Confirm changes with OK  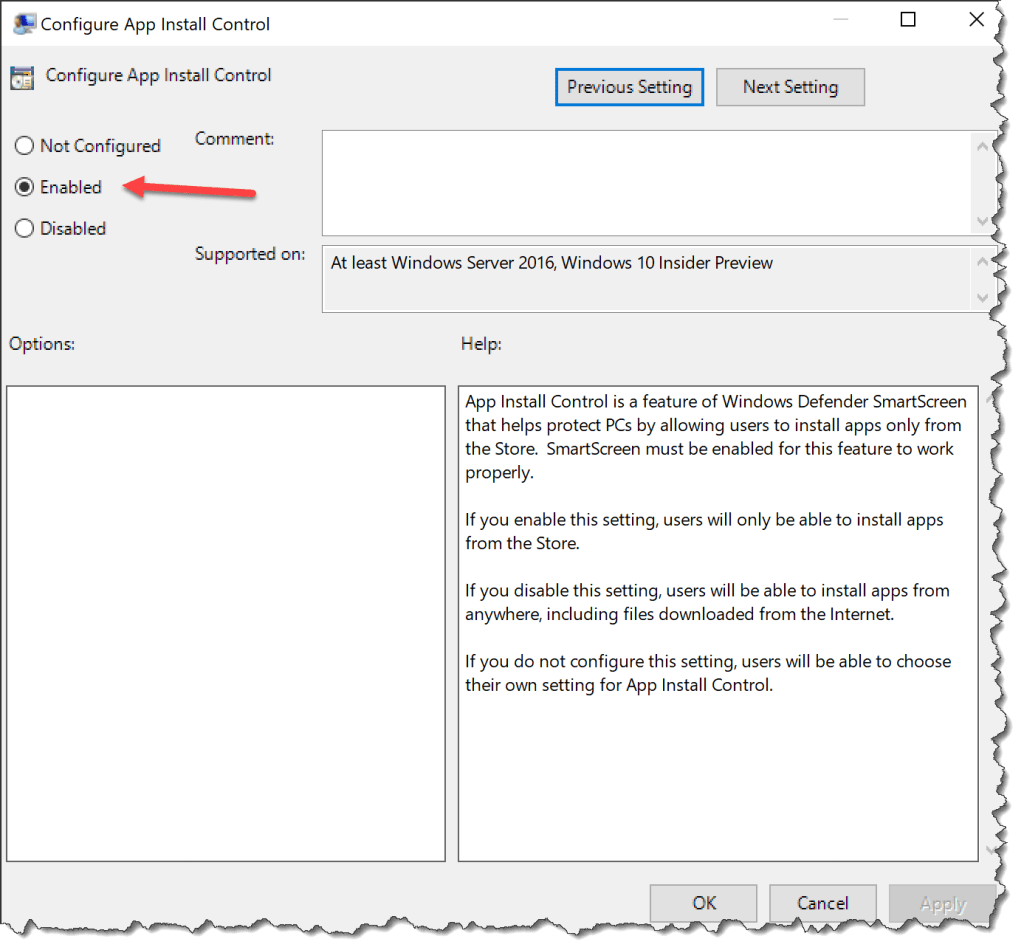(703, 902)
